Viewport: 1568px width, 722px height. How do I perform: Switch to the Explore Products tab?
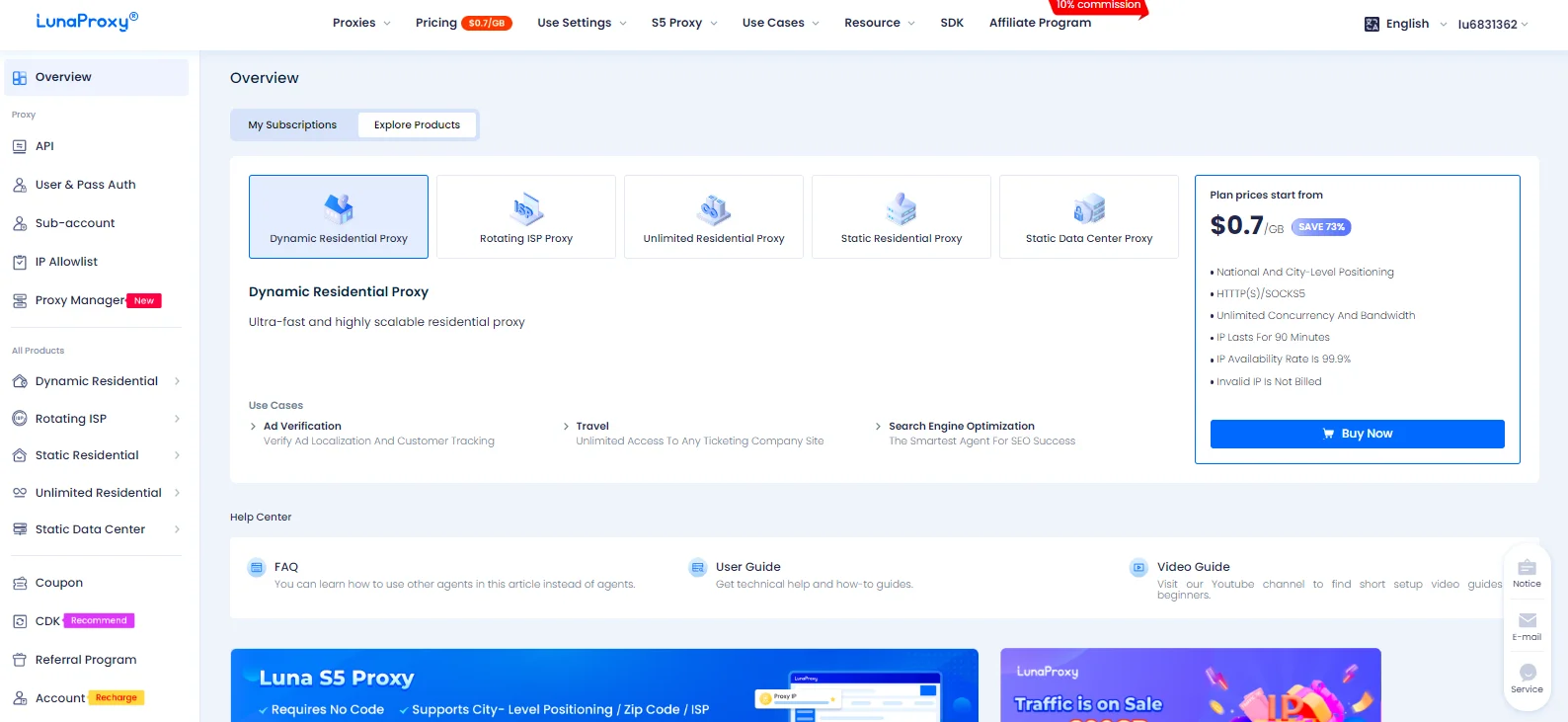click(417, 125)
